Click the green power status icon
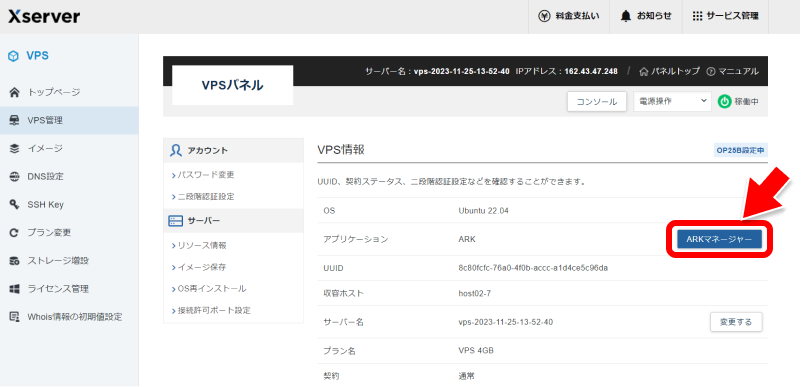The height and width of the screenshot is (387, 805). (x=724, y=102)
